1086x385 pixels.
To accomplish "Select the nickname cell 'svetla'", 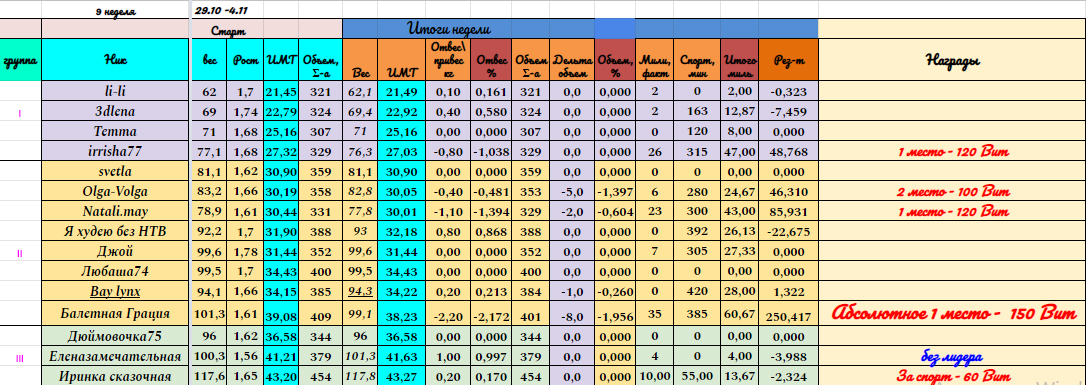I will coord(116,171).
